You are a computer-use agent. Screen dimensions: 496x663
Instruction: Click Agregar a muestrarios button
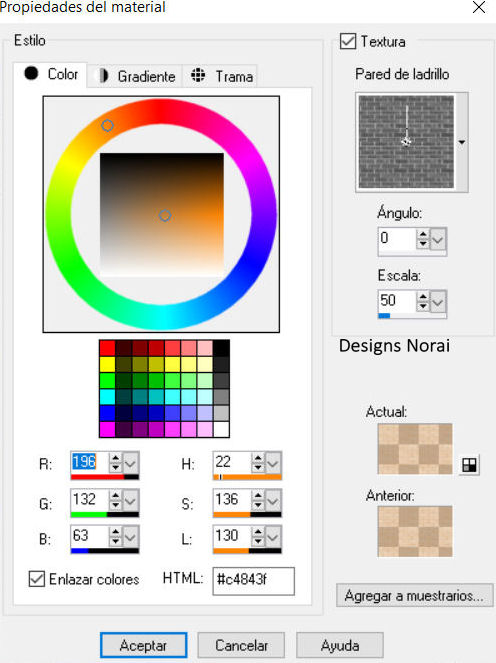click(x=414, y=595)
